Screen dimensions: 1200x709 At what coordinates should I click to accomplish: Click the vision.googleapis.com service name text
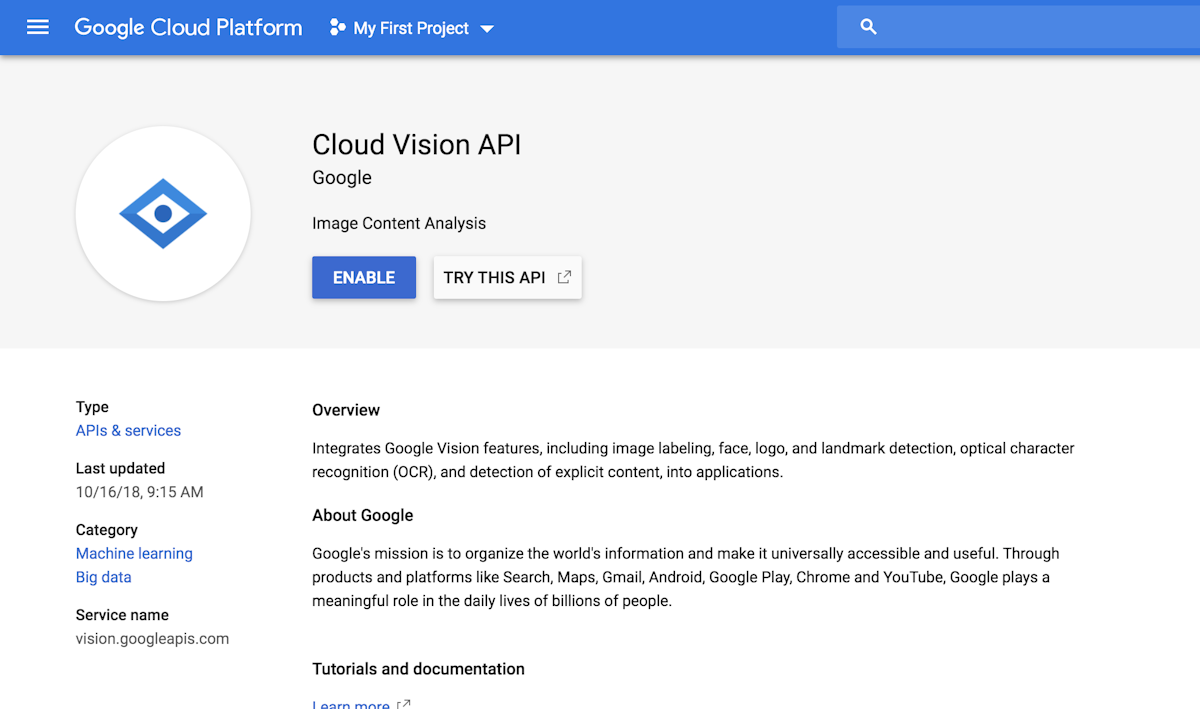point(152,638)
